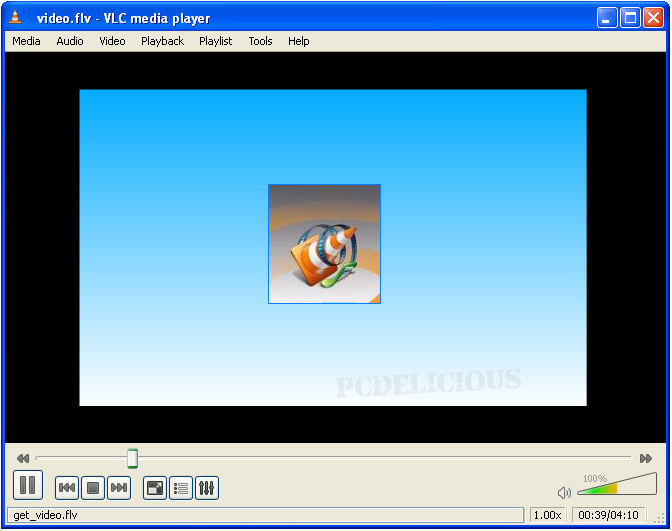Expand the Video menu
This screenshot has width=672, height=531.
(112, 41)
